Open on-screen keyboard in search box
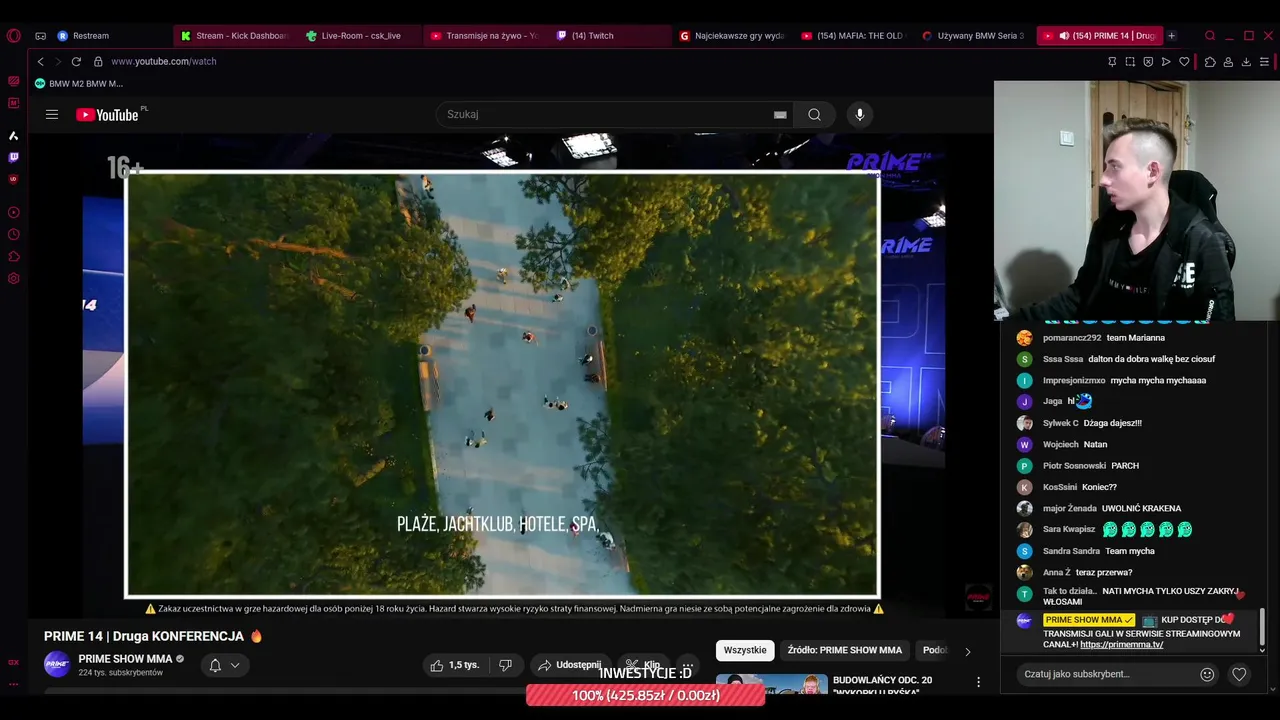 pos(780,114)
